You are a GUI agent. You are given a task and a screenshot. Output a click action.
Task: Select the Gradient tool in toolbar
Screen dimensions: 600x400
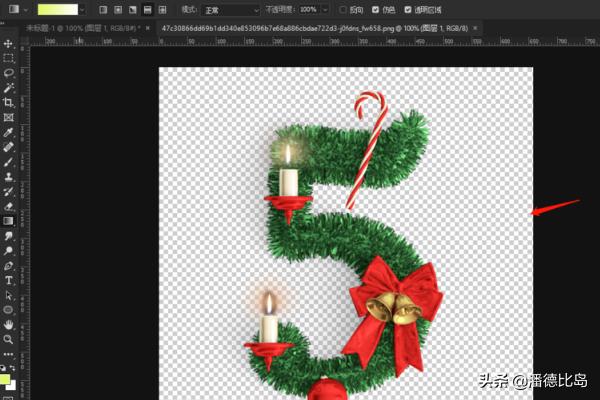pyautogui.click(x=9, y=220)
